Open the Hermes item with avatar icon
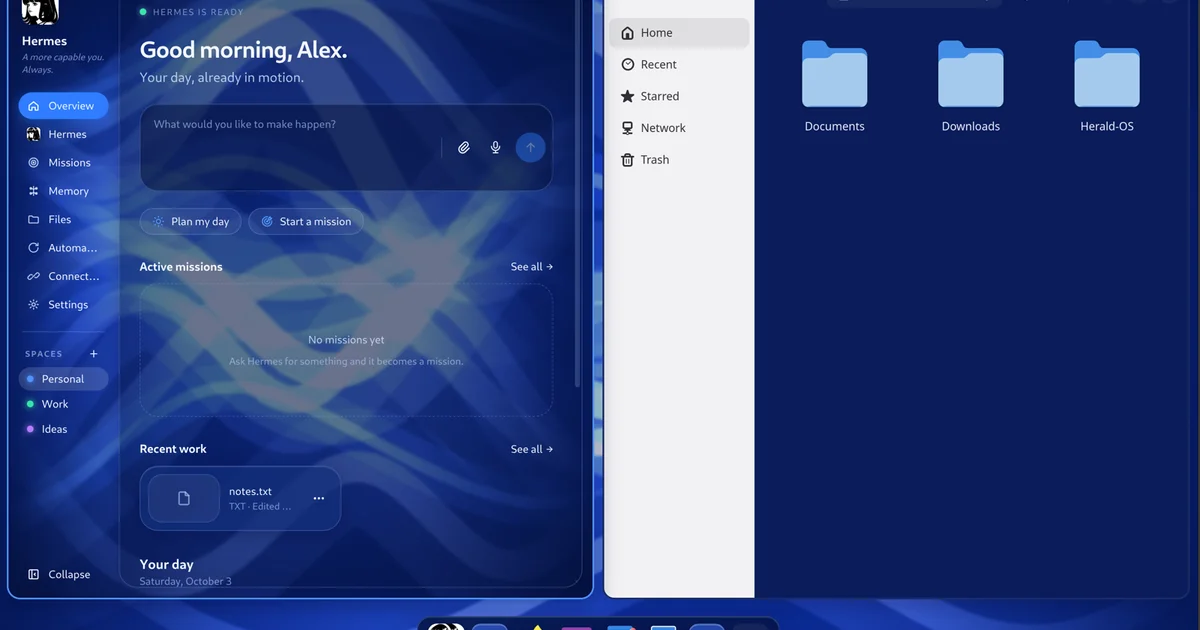Viewport: 1200px width, 630px height. 63,134
